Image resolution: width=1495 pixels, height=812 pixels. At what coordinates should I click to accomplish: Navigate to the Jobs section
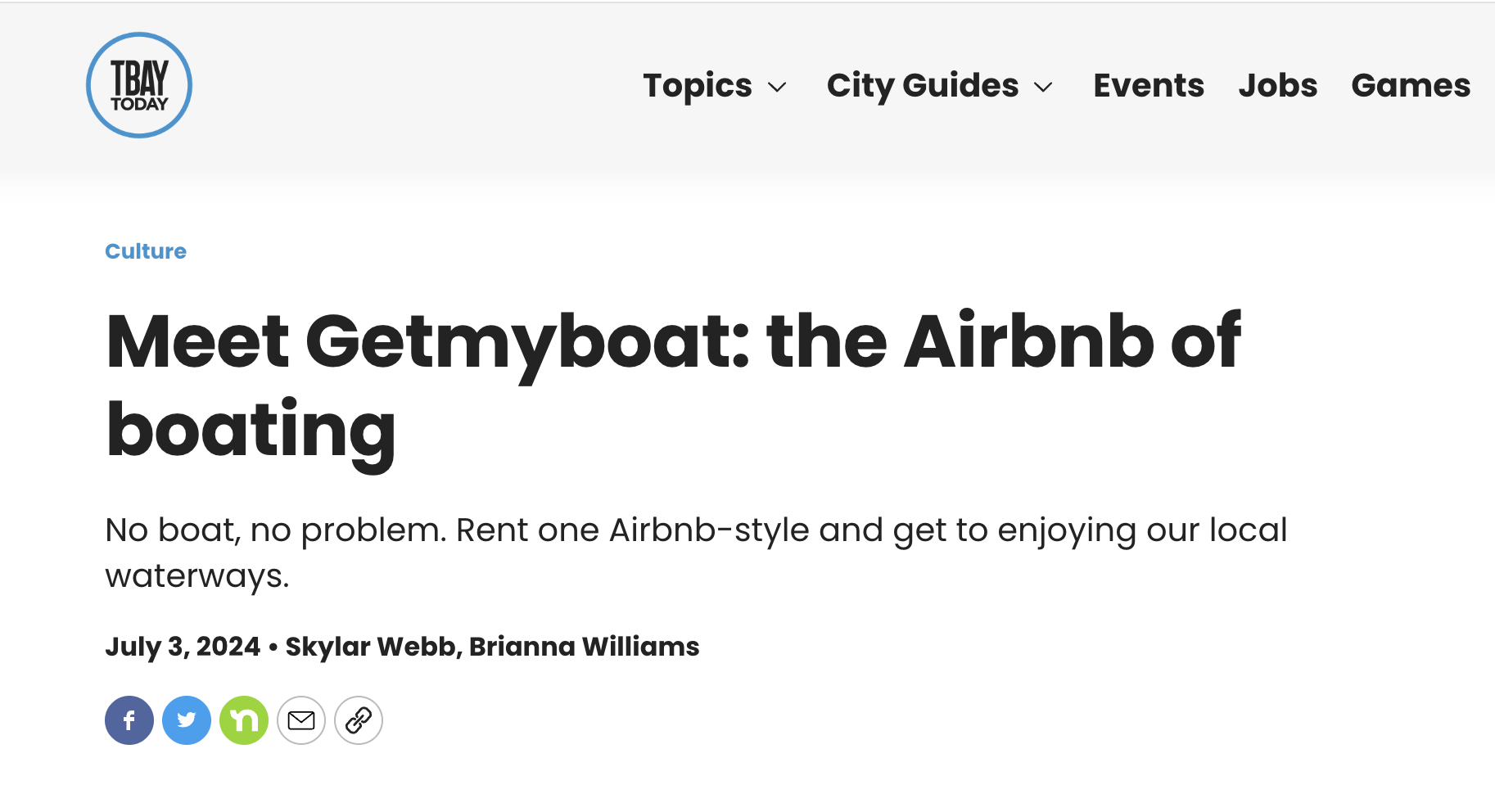(x=1277, y=85)
